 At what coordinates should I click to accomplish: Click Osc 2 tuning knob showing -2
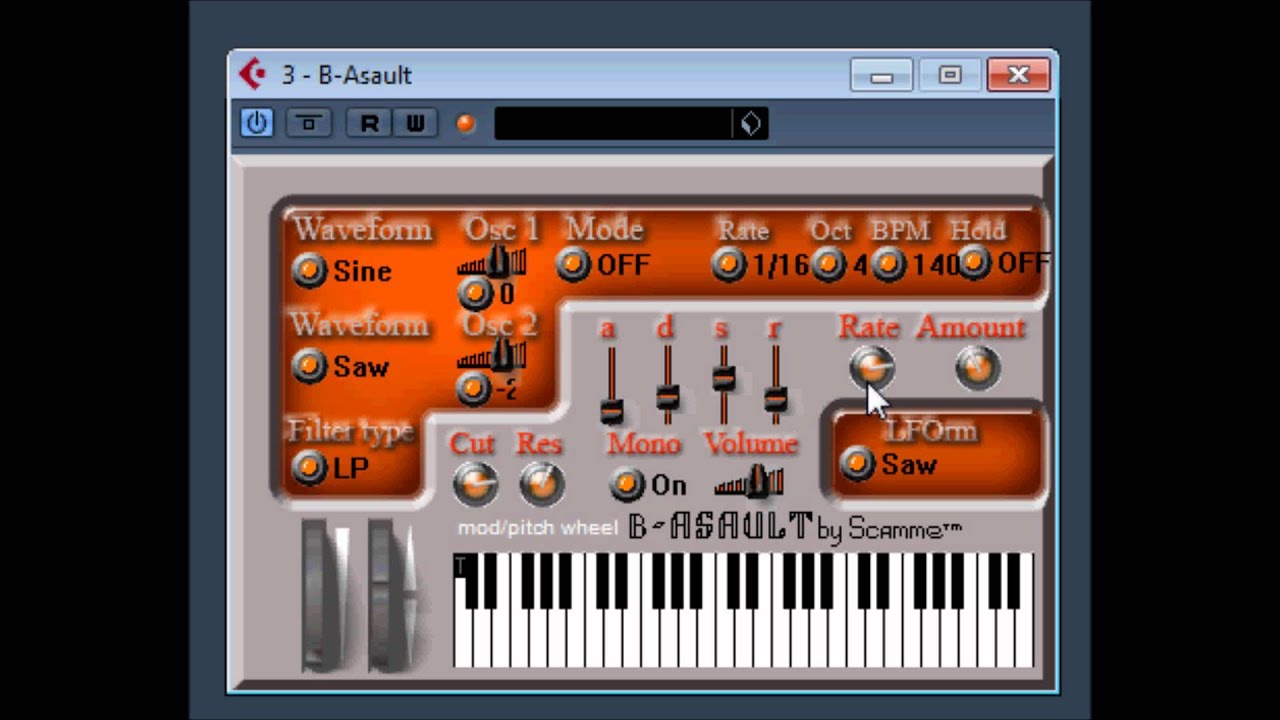474,388
